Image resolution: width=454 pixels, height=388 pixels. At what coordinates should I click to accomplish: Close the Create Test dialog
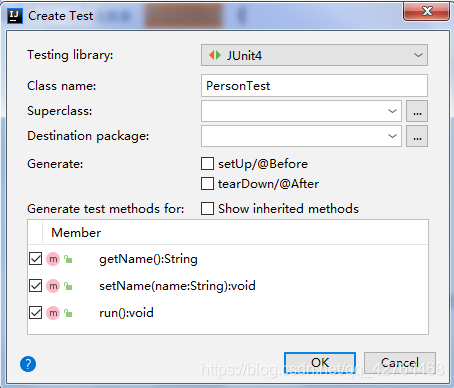coord(427,12)
